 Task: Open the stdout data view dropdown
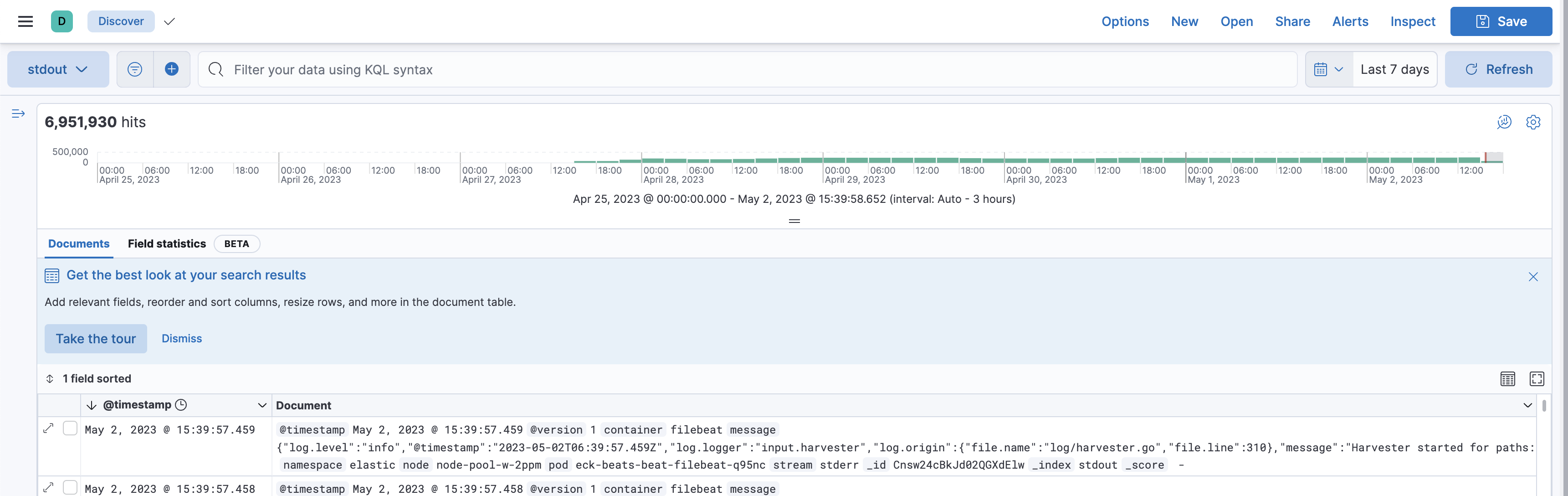(58, 69)
